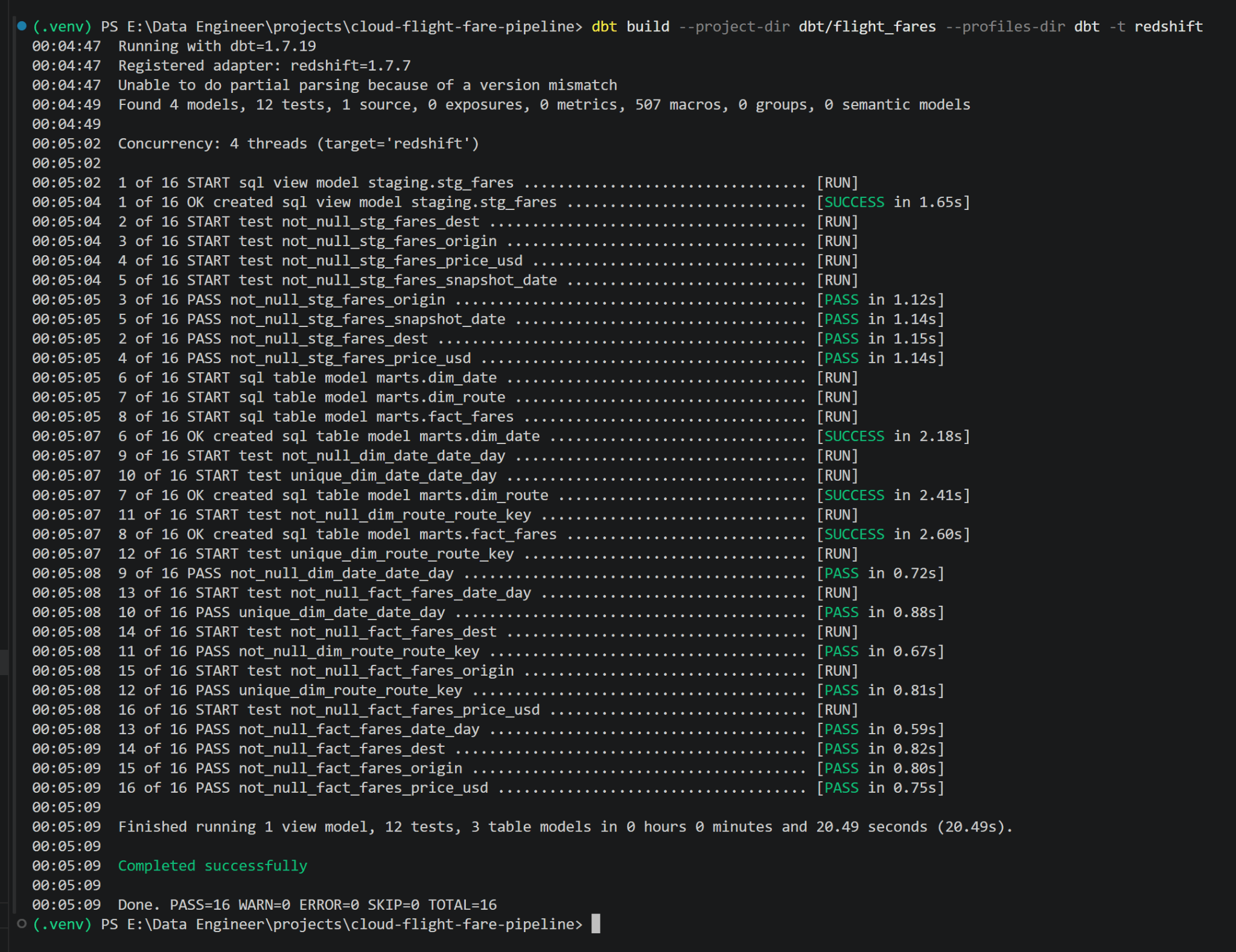Click 'Concurrency: 4 threads' line
1236x952 pixels.
click(299, 144)
